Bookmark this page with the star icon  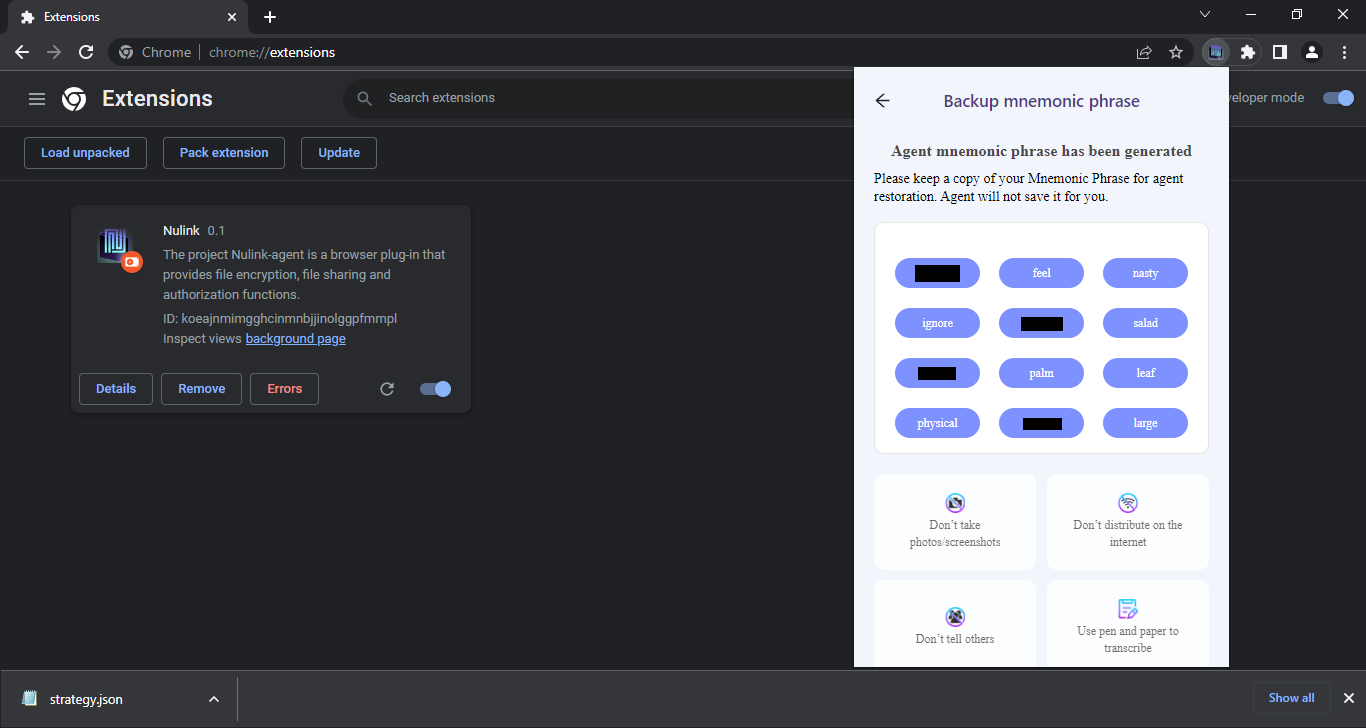click(1176, 52)
